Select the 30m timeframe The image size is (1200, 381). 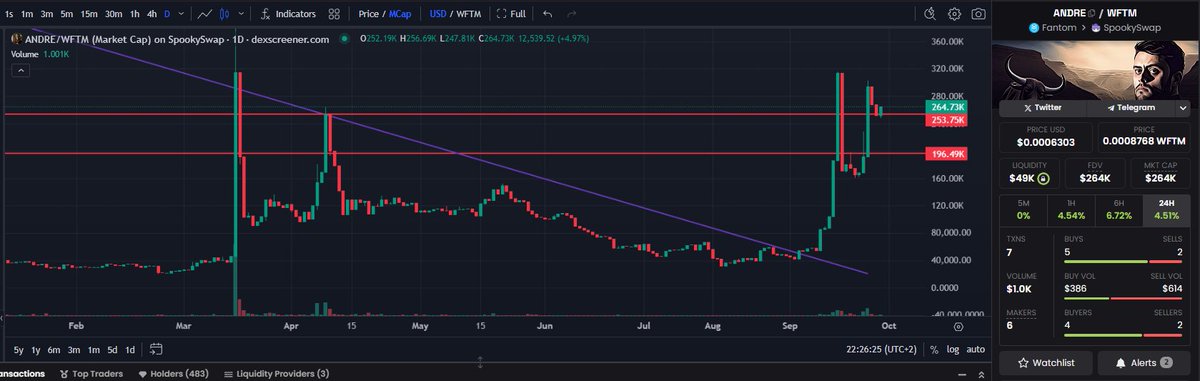(114, 14)
